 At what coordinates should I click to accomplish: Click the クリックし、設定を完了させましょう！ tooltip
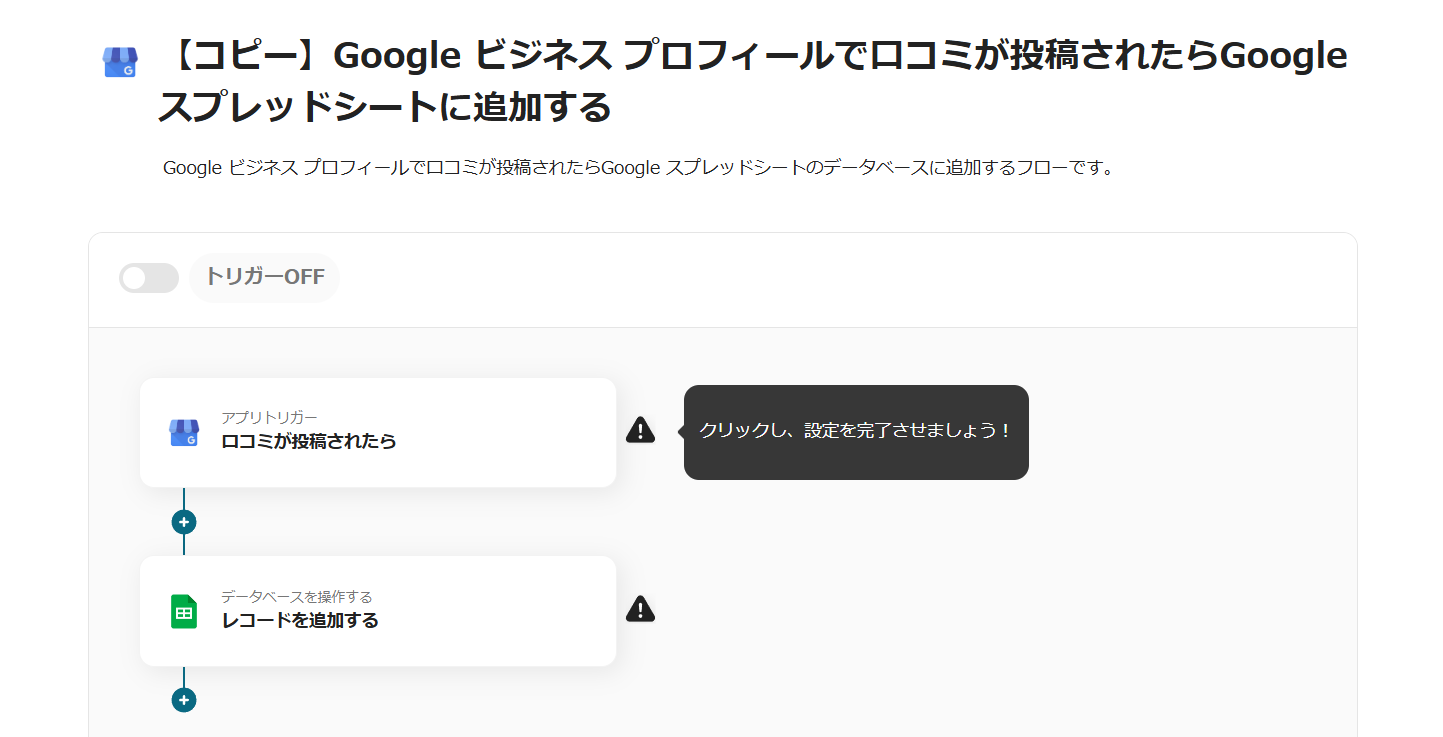pyautogui.click(x=856, y=431)
